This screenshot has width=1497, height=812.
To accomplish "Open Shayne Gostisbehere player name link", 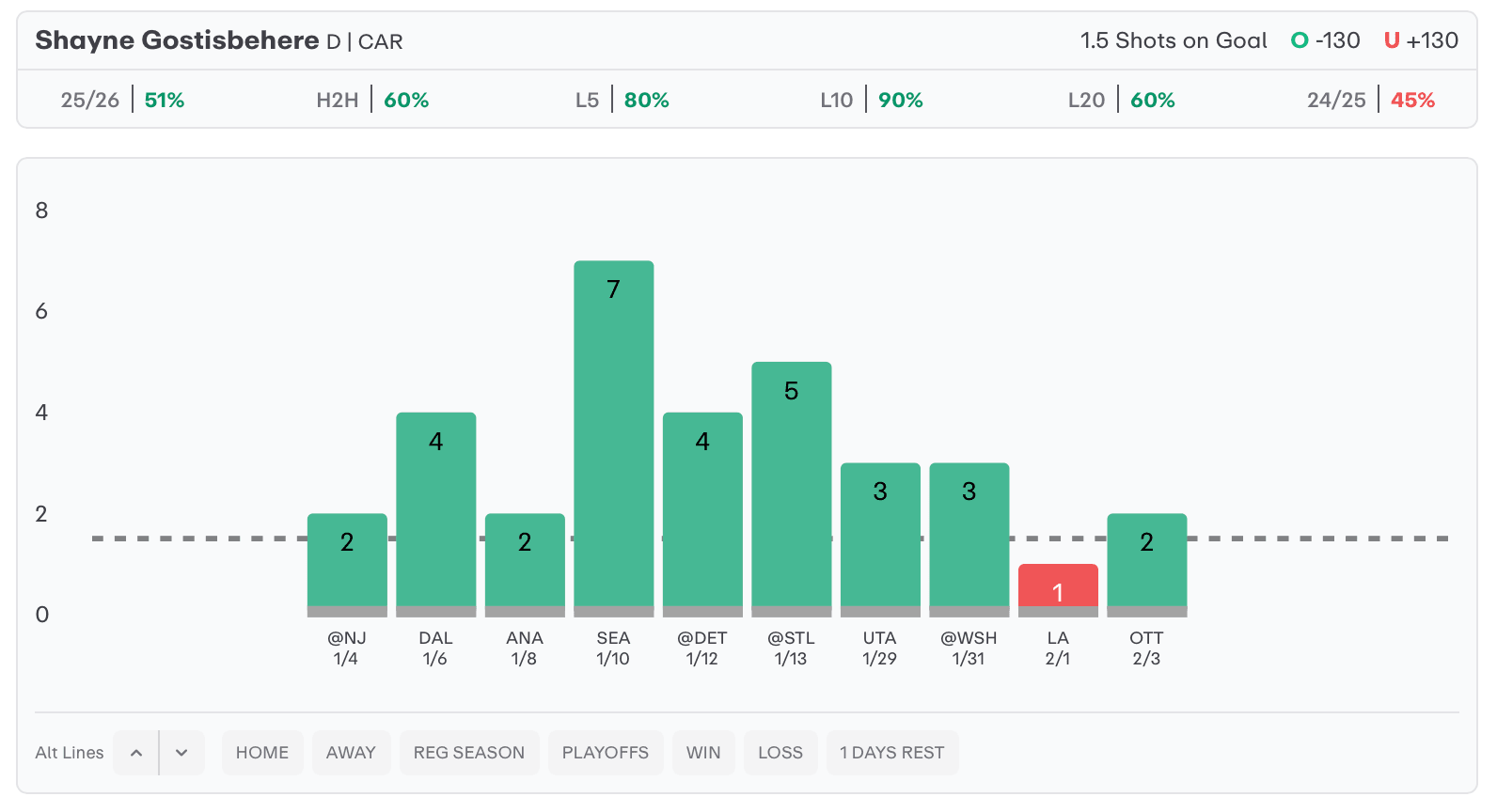I will click(x=177, y=40).
